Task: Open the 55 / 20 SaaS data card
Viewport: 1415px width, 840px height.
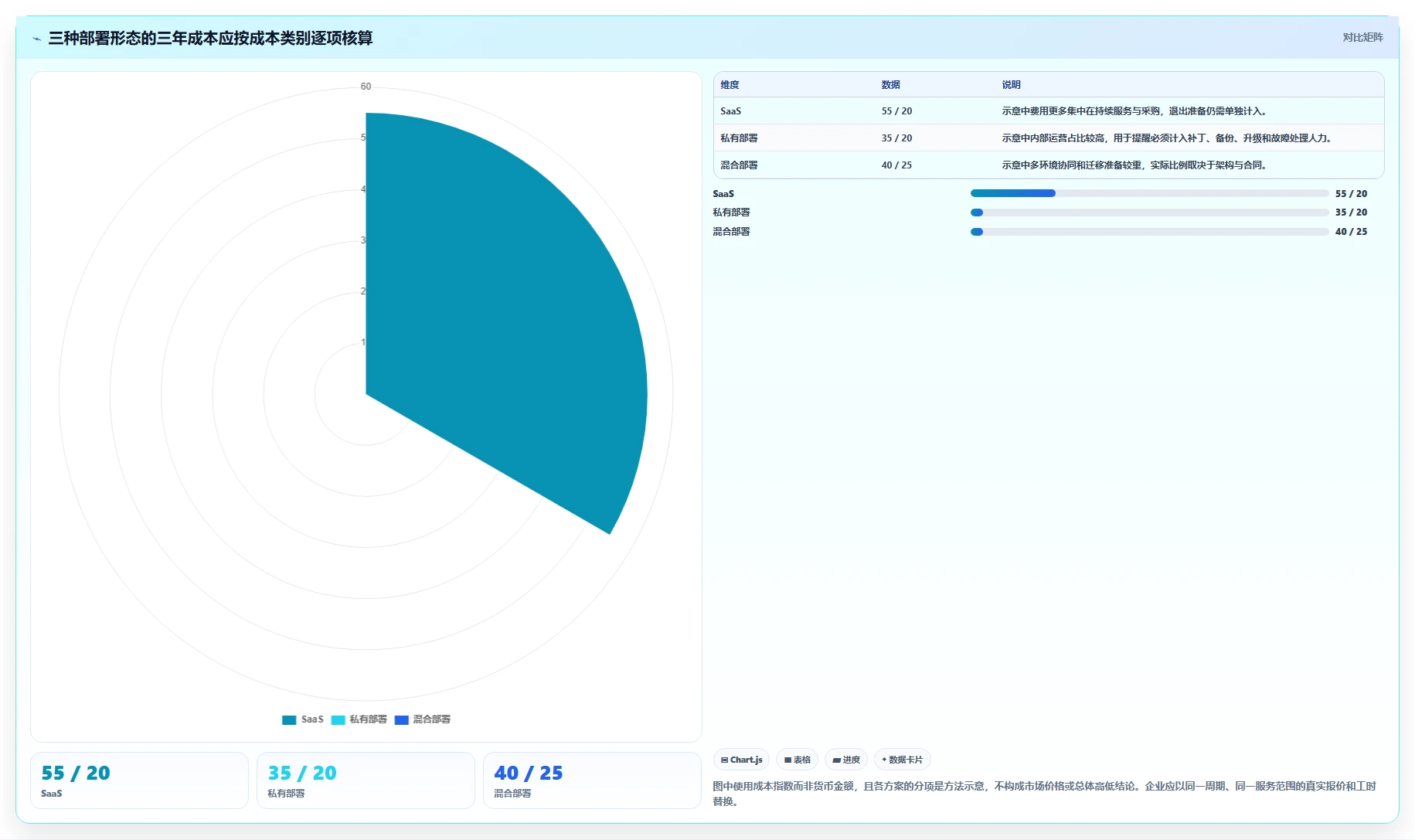Action: click(139, 780)
